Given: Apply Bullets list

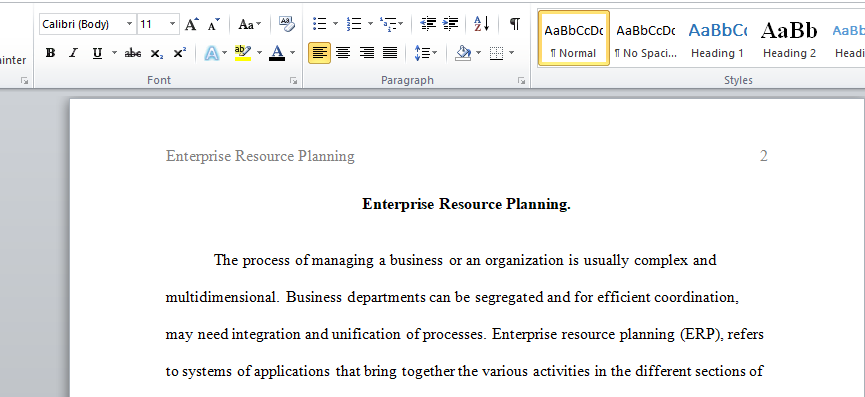Looking at the screenshot, I should (x=319, y=24).
